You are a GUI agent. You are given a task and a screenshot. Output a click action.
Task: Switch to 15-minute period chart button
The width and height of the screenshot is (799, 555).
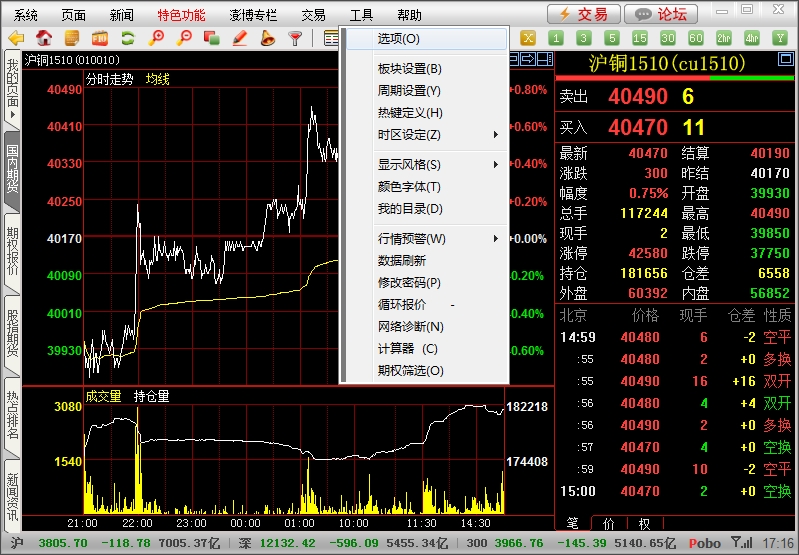(639, 38)
